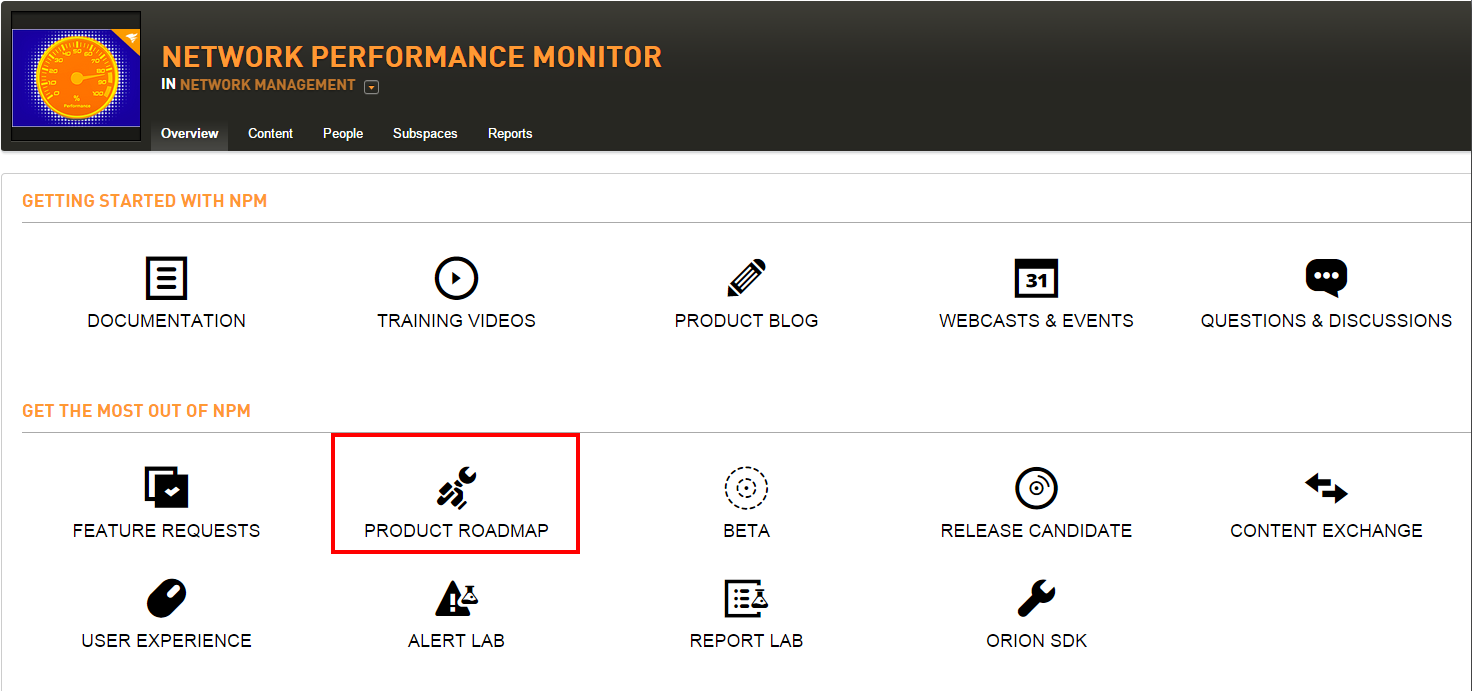Click the Getting Started With NPM heading

[145, 201]
